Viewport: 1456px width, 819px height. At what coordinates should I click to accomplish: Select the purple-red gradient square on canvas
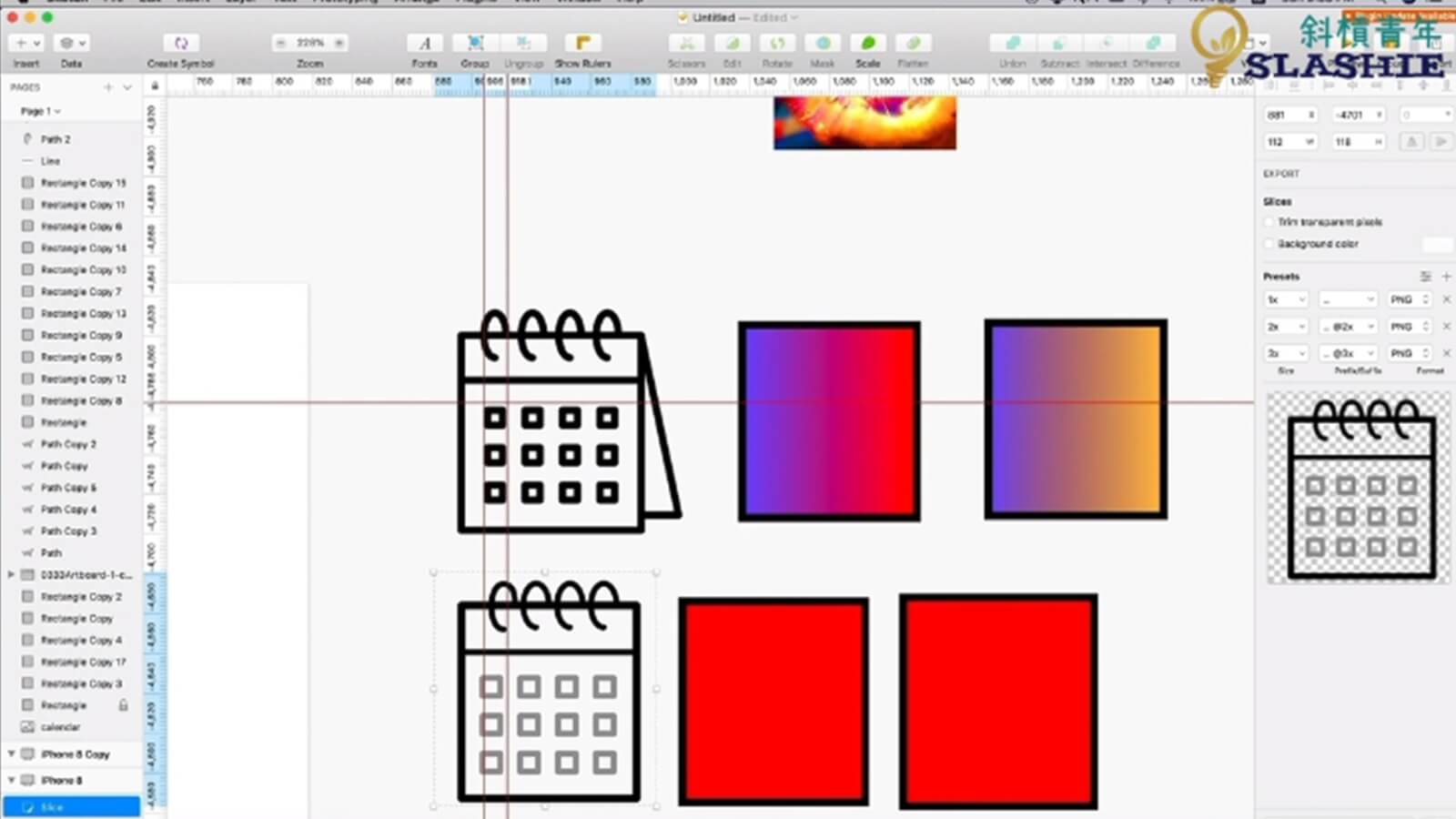829,421
